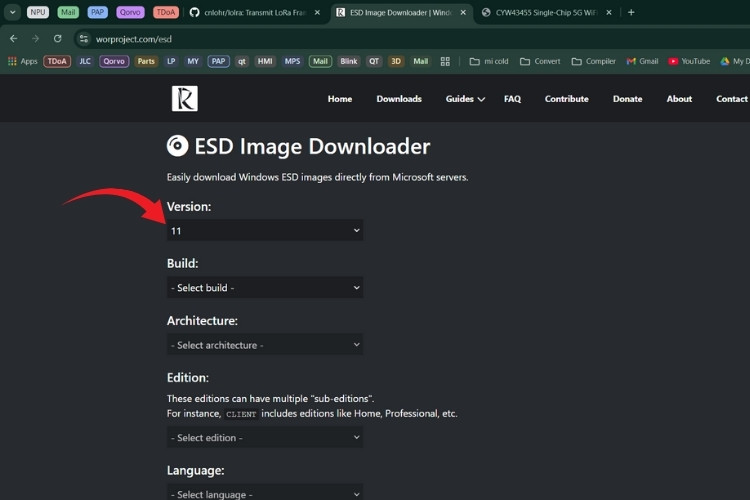Open the NPU tab group
750x500 pixels.
point(38,12)
